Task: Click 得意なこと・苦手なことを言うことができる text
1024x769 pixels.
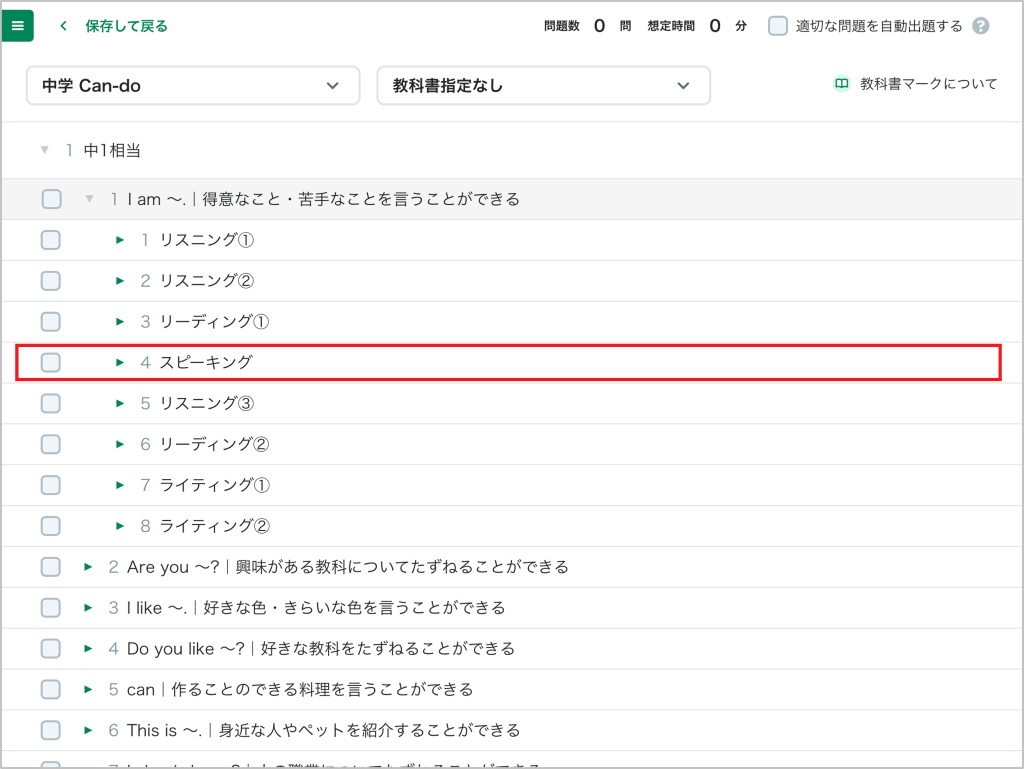Action: (361, 199)
